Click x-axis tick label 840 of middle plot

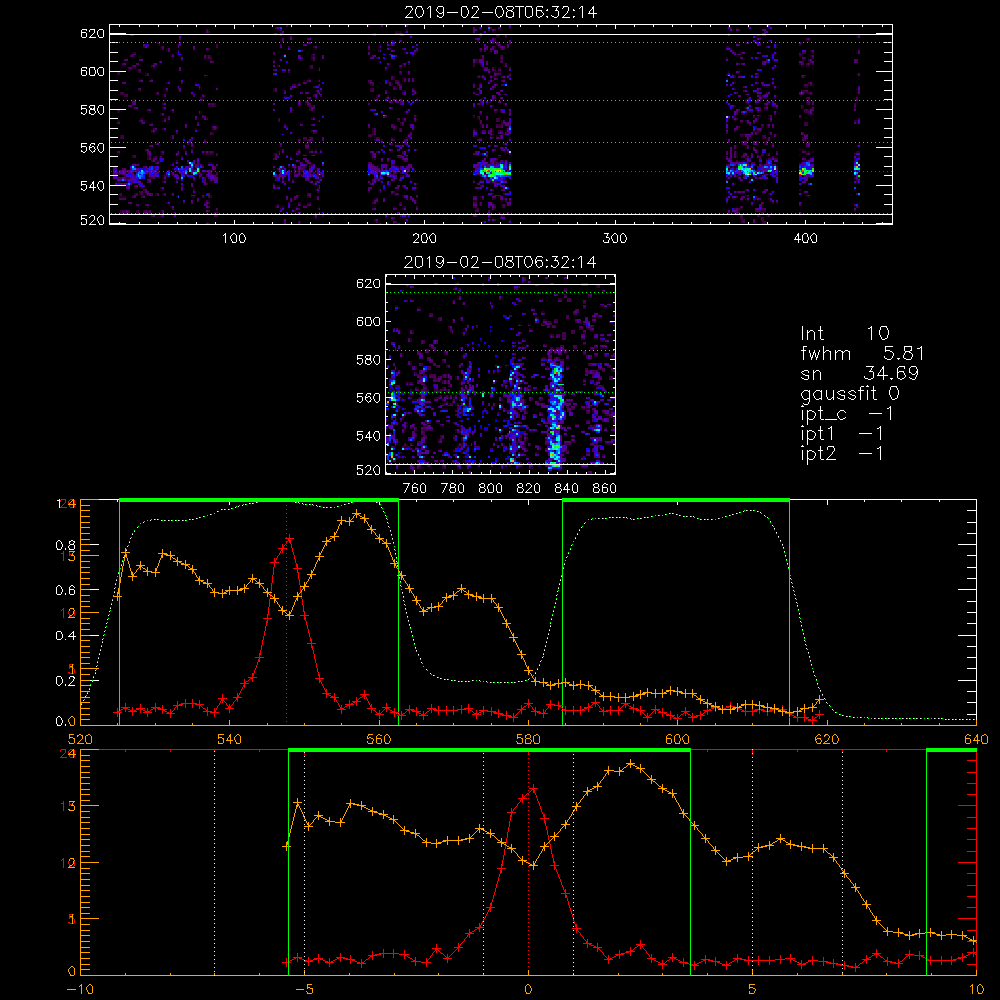[567, 489]
